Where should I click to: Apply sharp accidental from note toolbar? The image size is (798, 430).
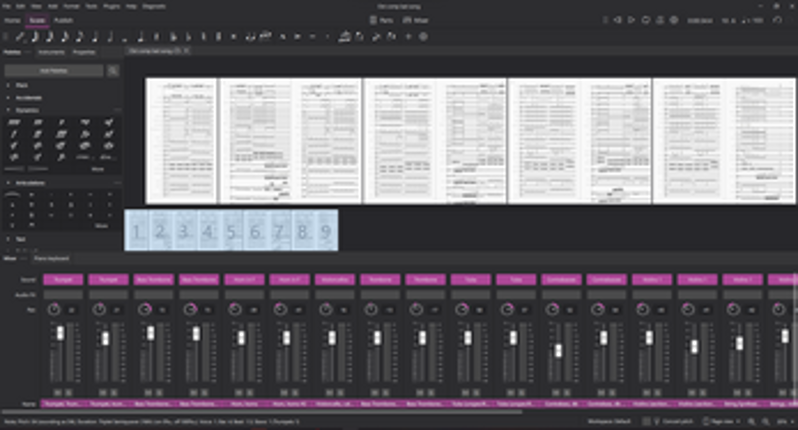click(x=219, y=37)
